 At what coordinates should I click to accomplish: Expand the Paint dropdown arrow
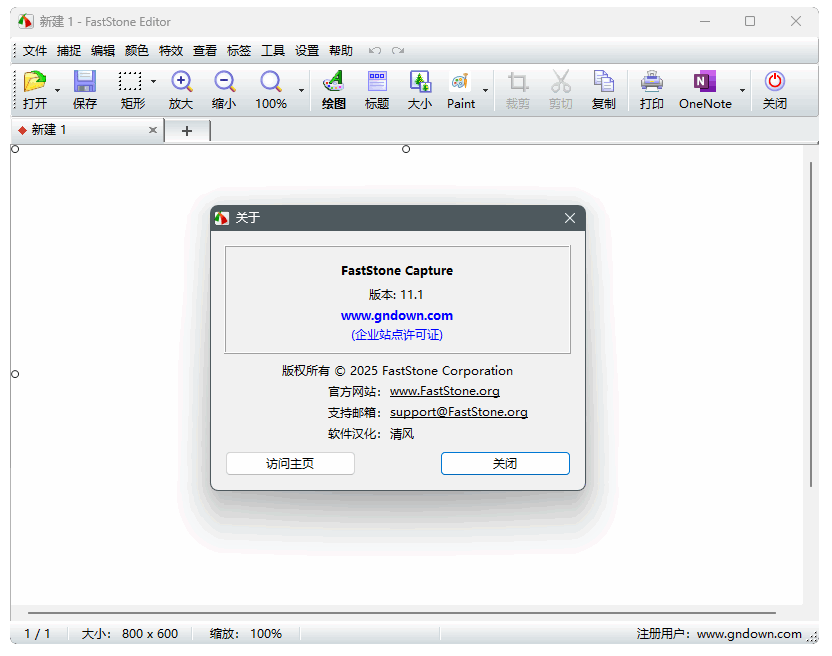point(486,91)
